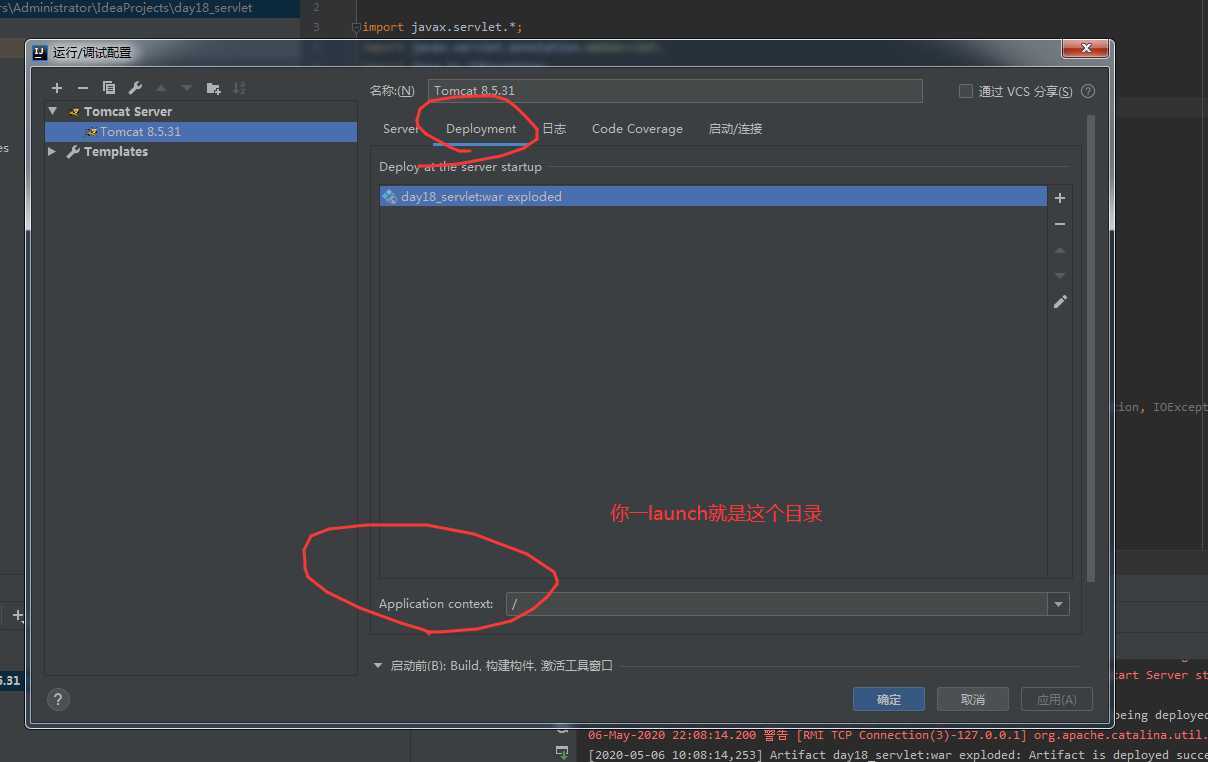This screenshot has height=762, width=1208.
Task: Add new configuration with plus icon
Action: pyautogui.click(x=57, y=88)
